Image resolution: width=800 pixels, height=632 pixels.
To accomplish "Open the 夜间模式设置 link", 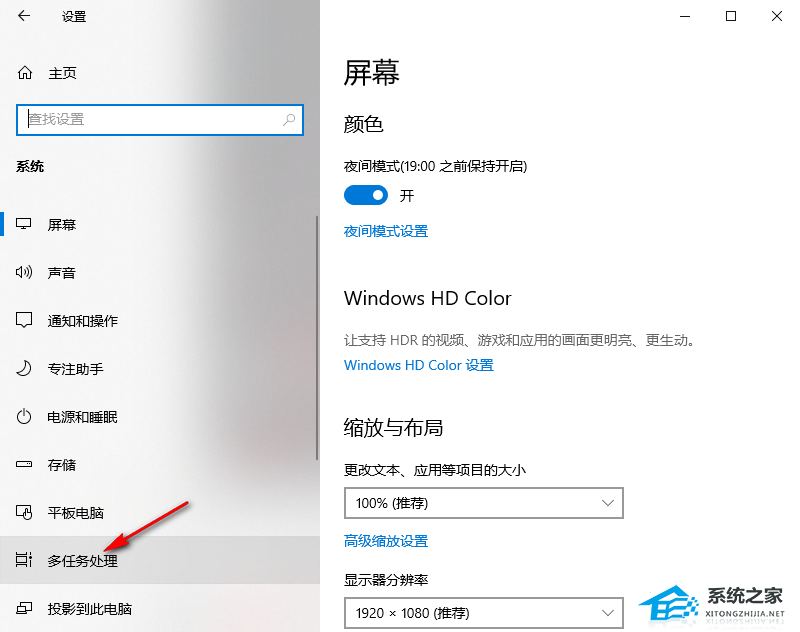I will [x=386, y=232].
